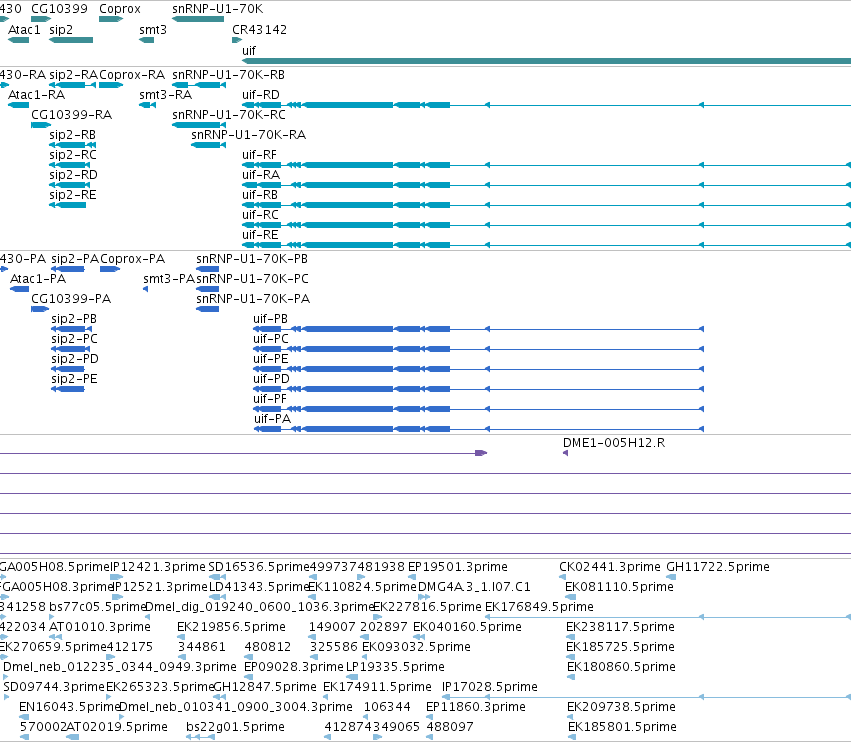Select the CR43142 gene glyph
This screenshot has width=851, height=742.
237,40
